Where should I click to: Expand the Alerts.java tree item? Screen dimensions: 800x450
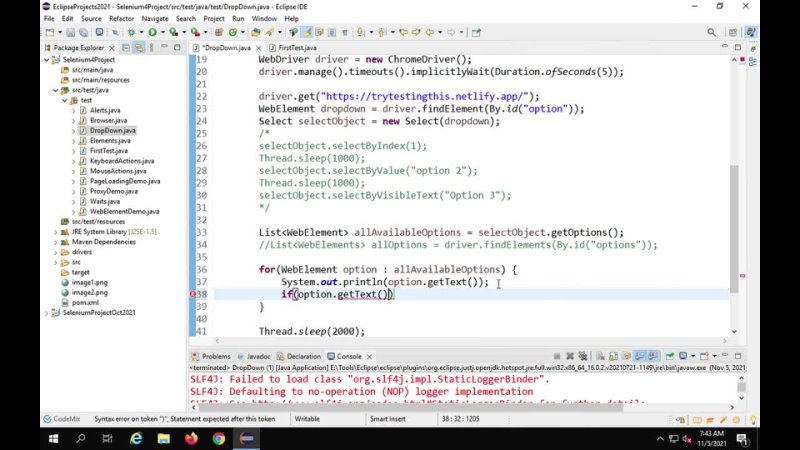point(74,110)
